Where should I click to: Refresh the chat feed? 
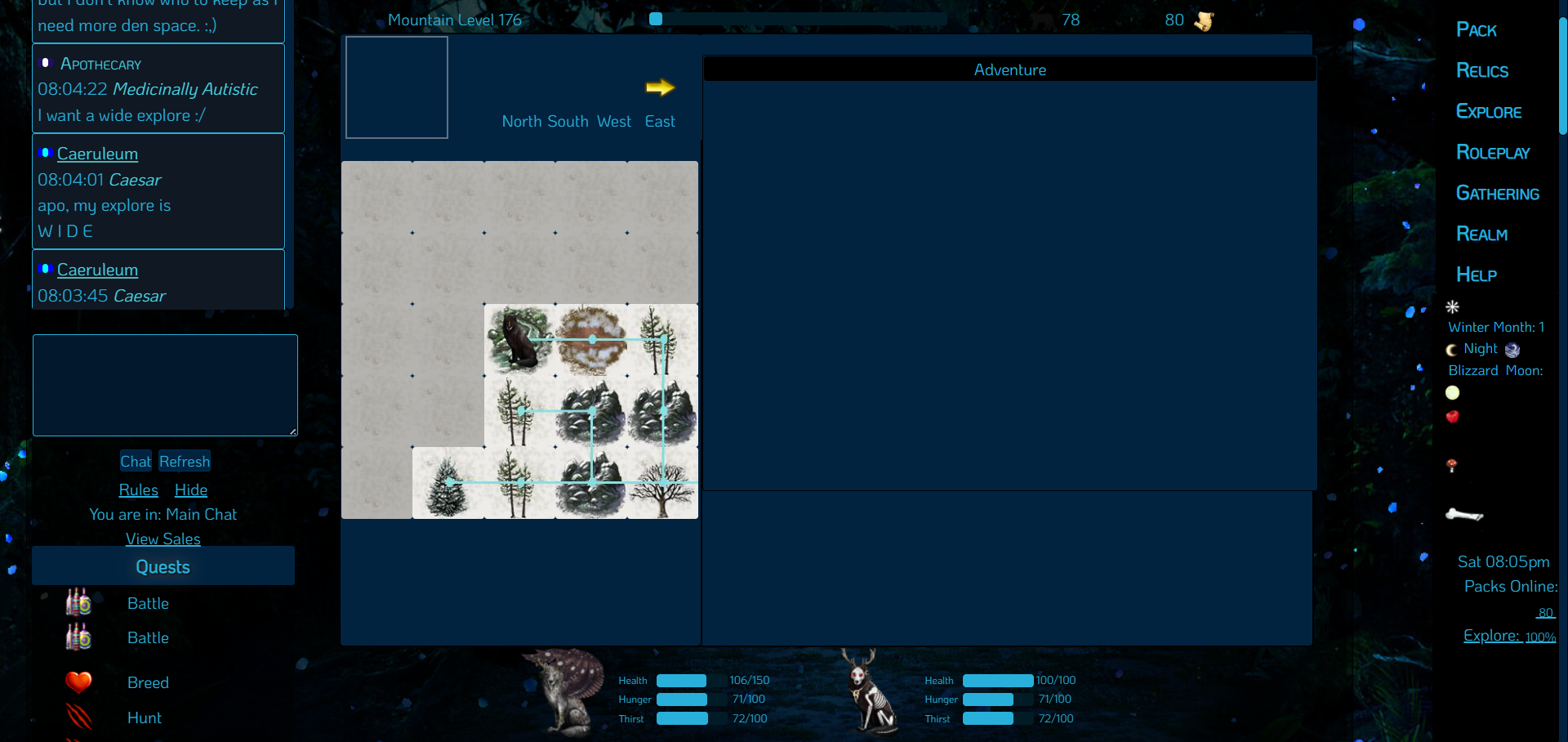click(x=185, y=462)
